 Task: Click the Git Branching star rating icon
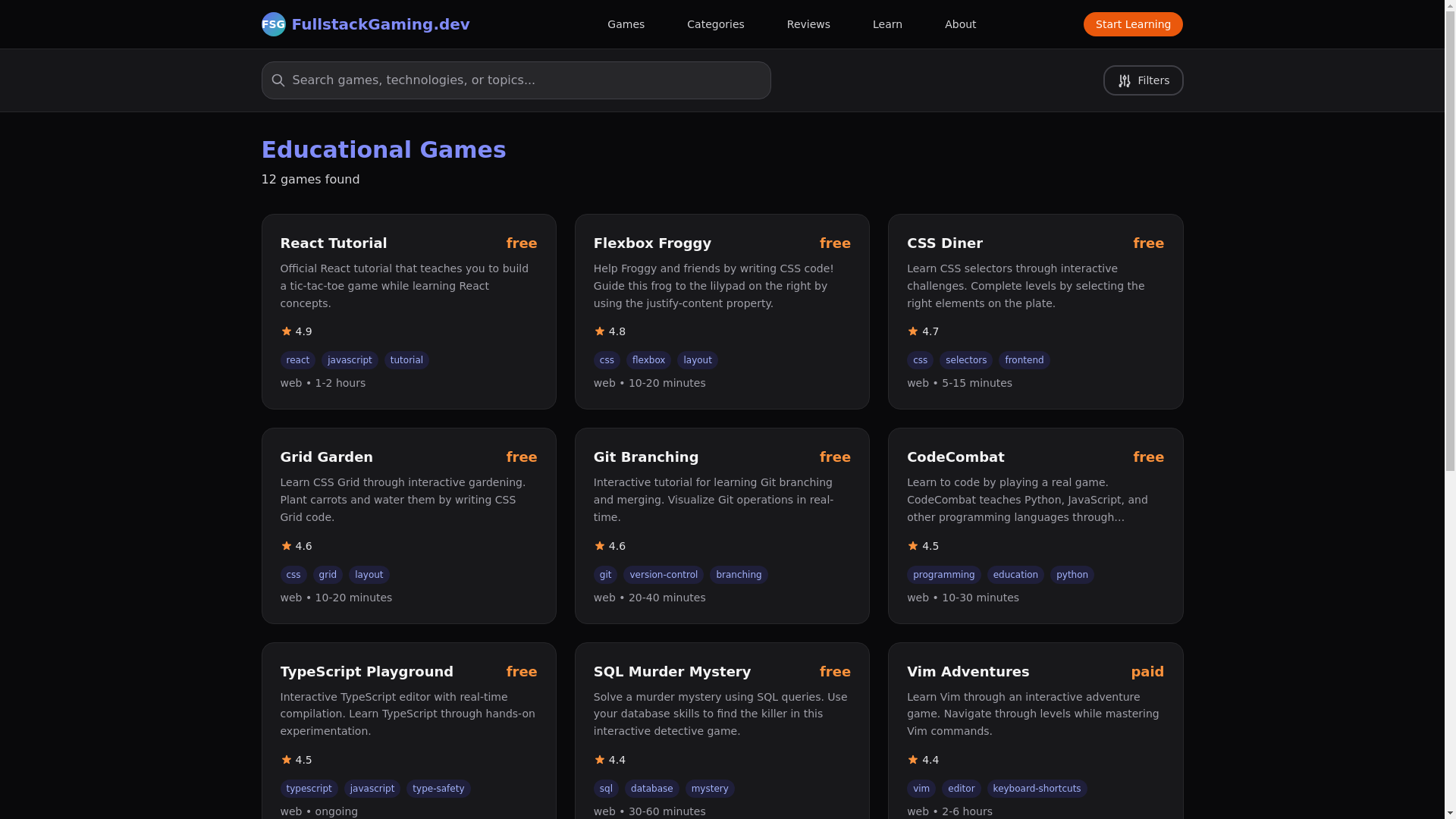[x=599, y=545]
